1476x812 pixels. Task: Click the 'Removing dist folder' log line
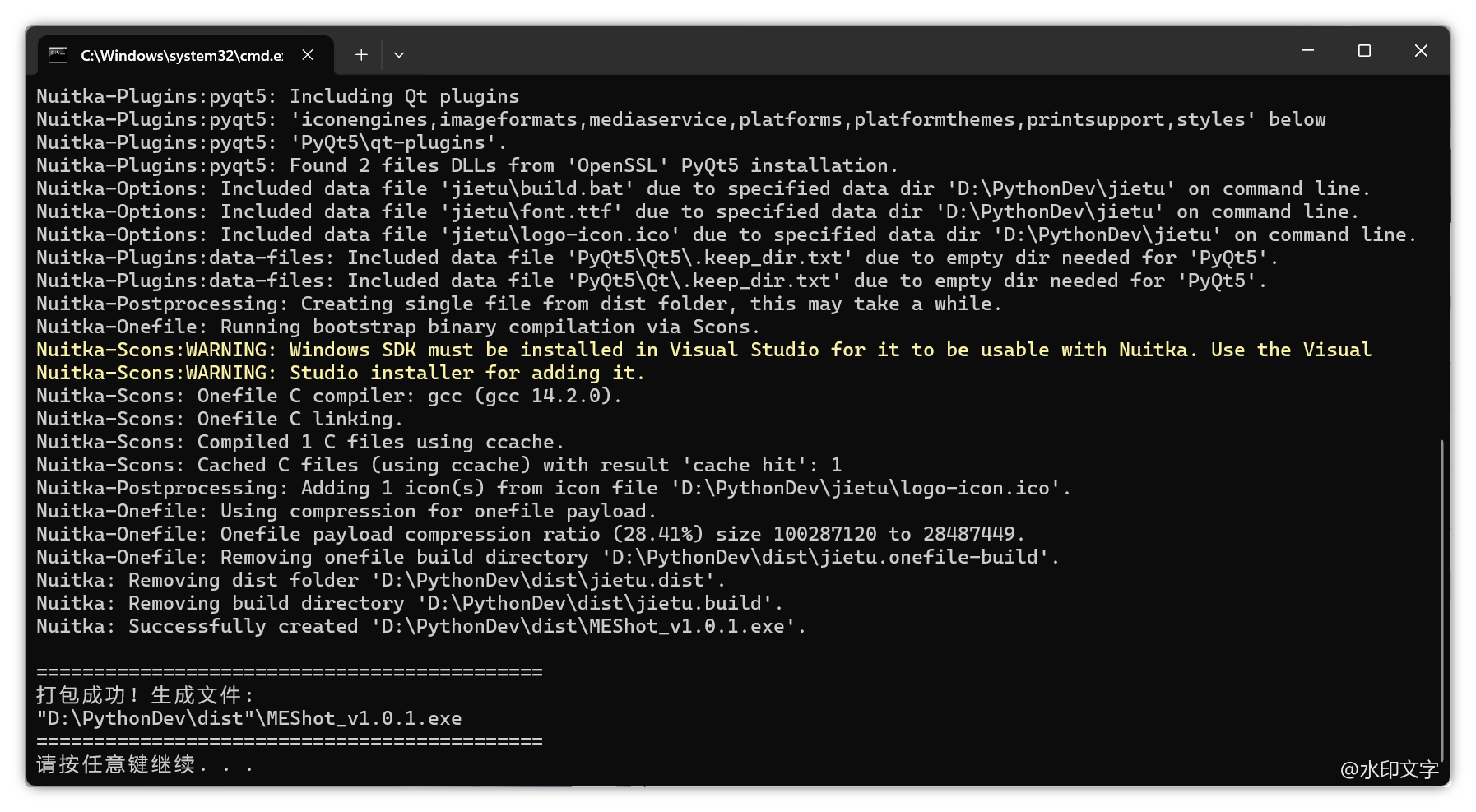[380, 581]
